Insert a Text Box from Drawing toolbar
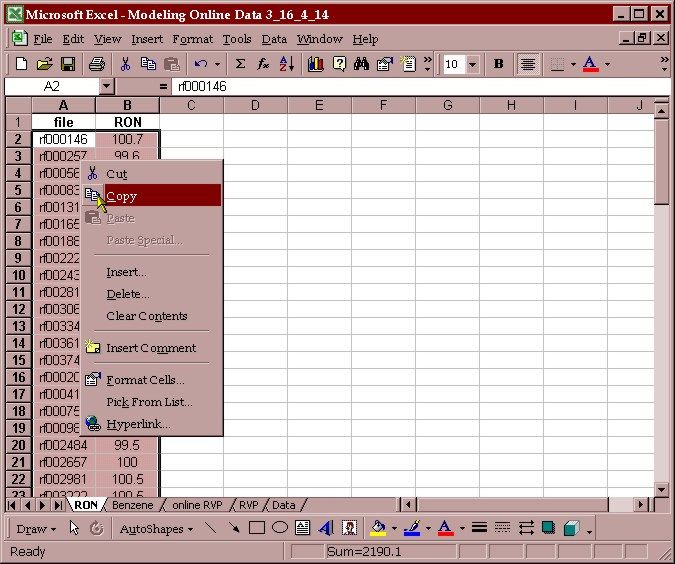 click(303, 528)
